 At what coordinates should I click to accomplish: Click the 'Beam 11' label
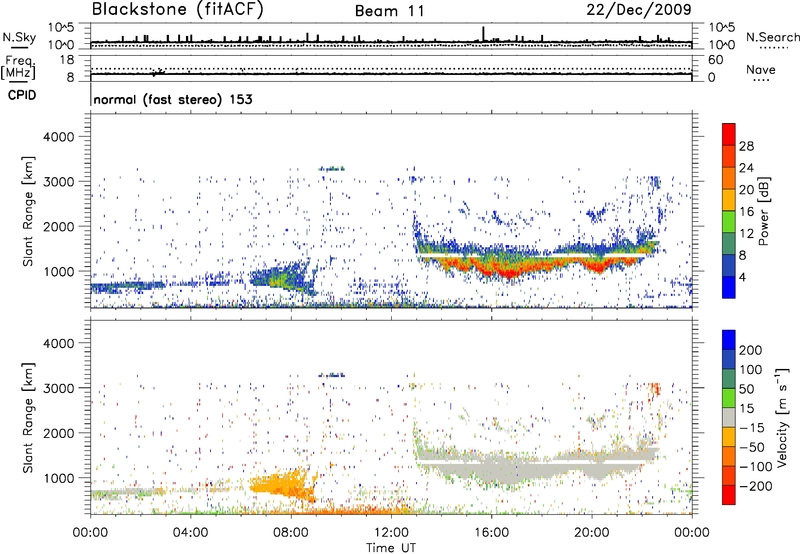click(390, 11)
